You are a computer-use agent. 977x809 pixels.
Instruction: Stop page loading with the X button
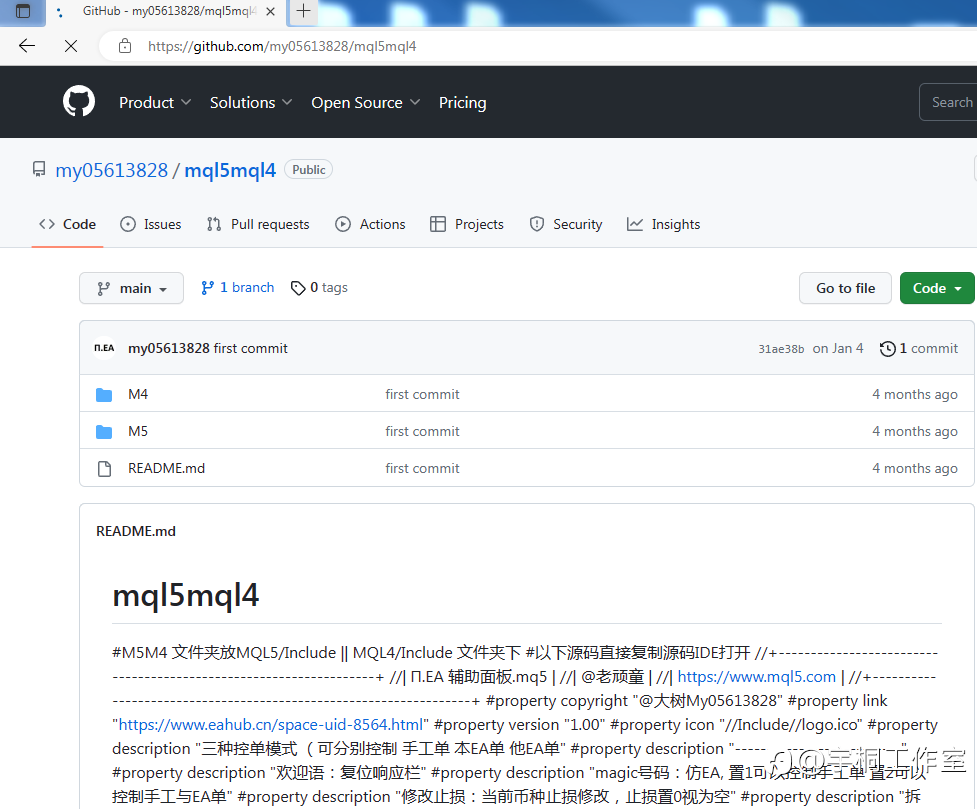point(71,45)
